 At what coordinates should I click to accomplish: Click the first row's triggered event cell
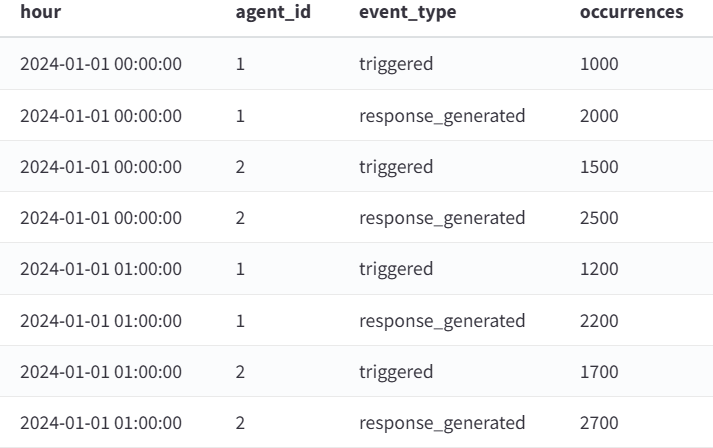point(396,64)
